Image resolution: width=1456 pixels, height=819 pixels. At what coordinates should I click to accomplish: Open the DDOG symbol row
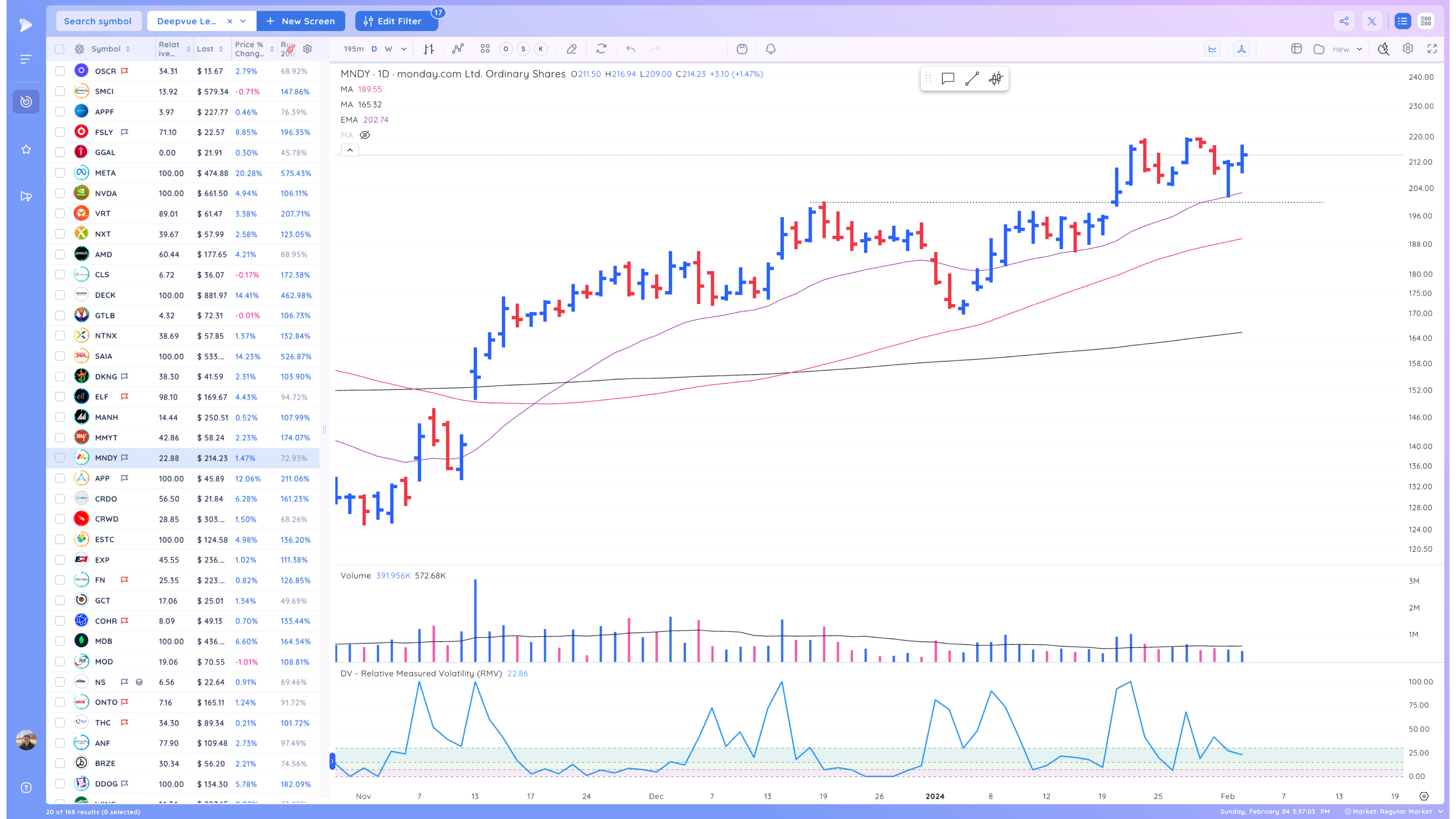coord(183,784)
